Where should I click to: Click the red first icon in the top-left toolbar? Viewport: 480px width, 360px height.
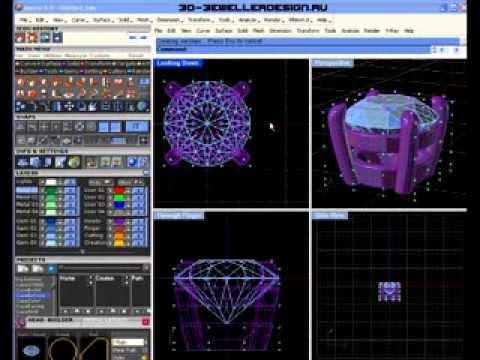point(20,37)
